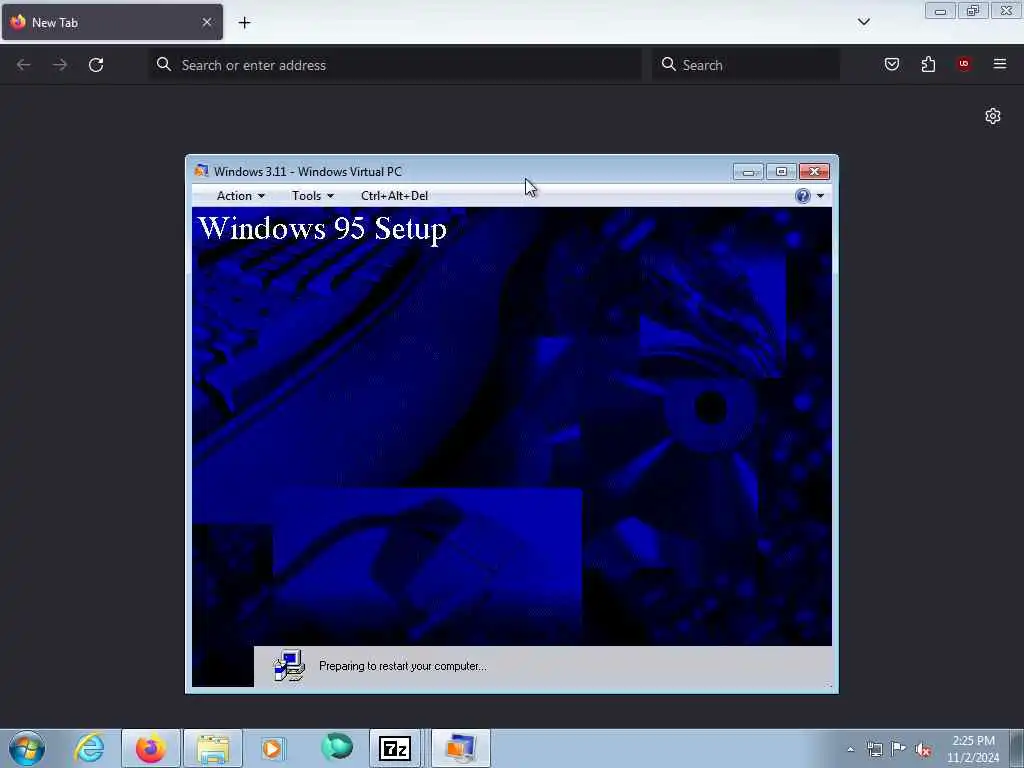Viewport: 1024px width, 768px height.
Task: Show hidden tray icons arrow
Action: (850, 749)
